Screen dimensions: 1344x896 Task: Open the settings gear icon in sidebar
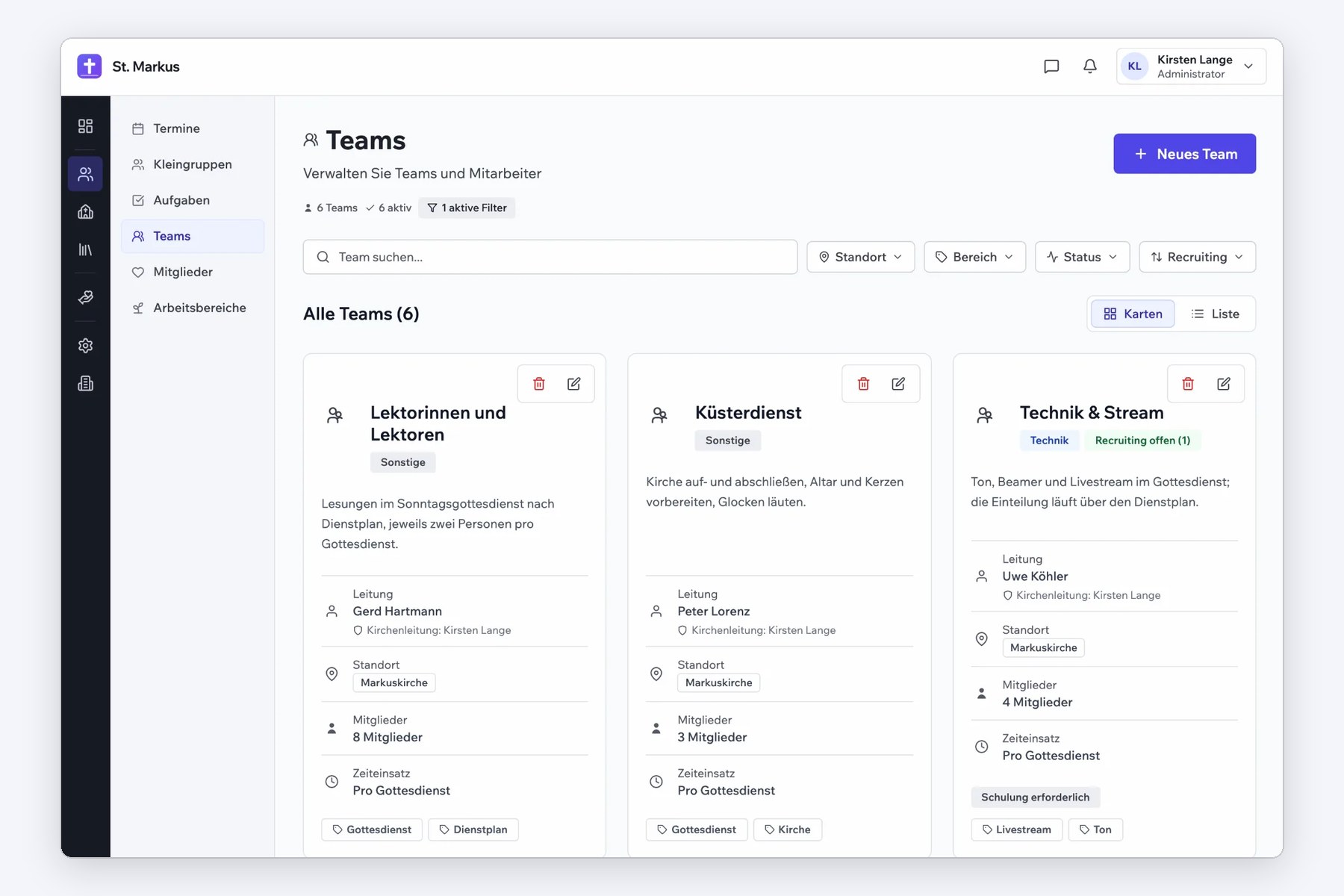coord(85,346)
